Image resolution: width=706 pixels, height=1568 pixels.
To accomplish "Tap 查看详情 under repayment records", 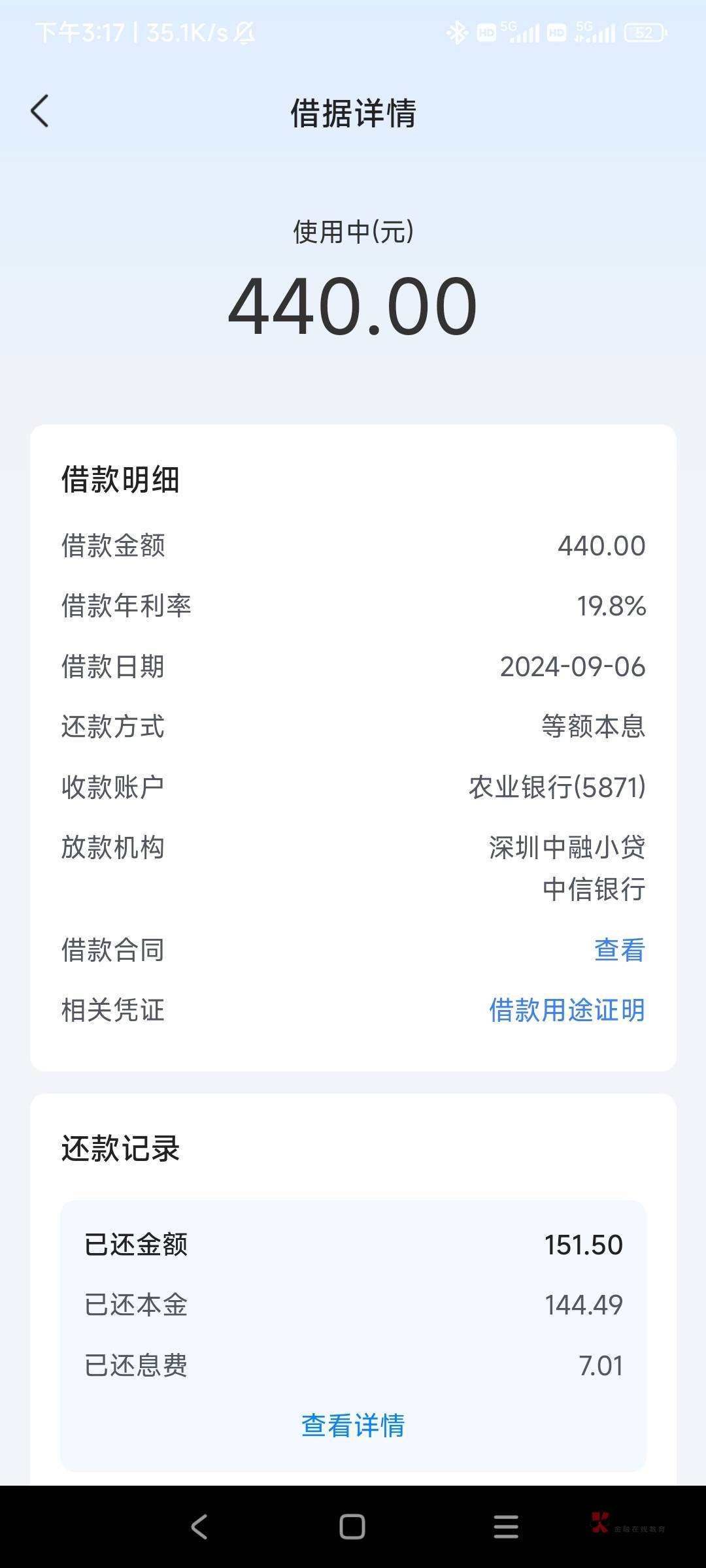I will click(353, 1426).
